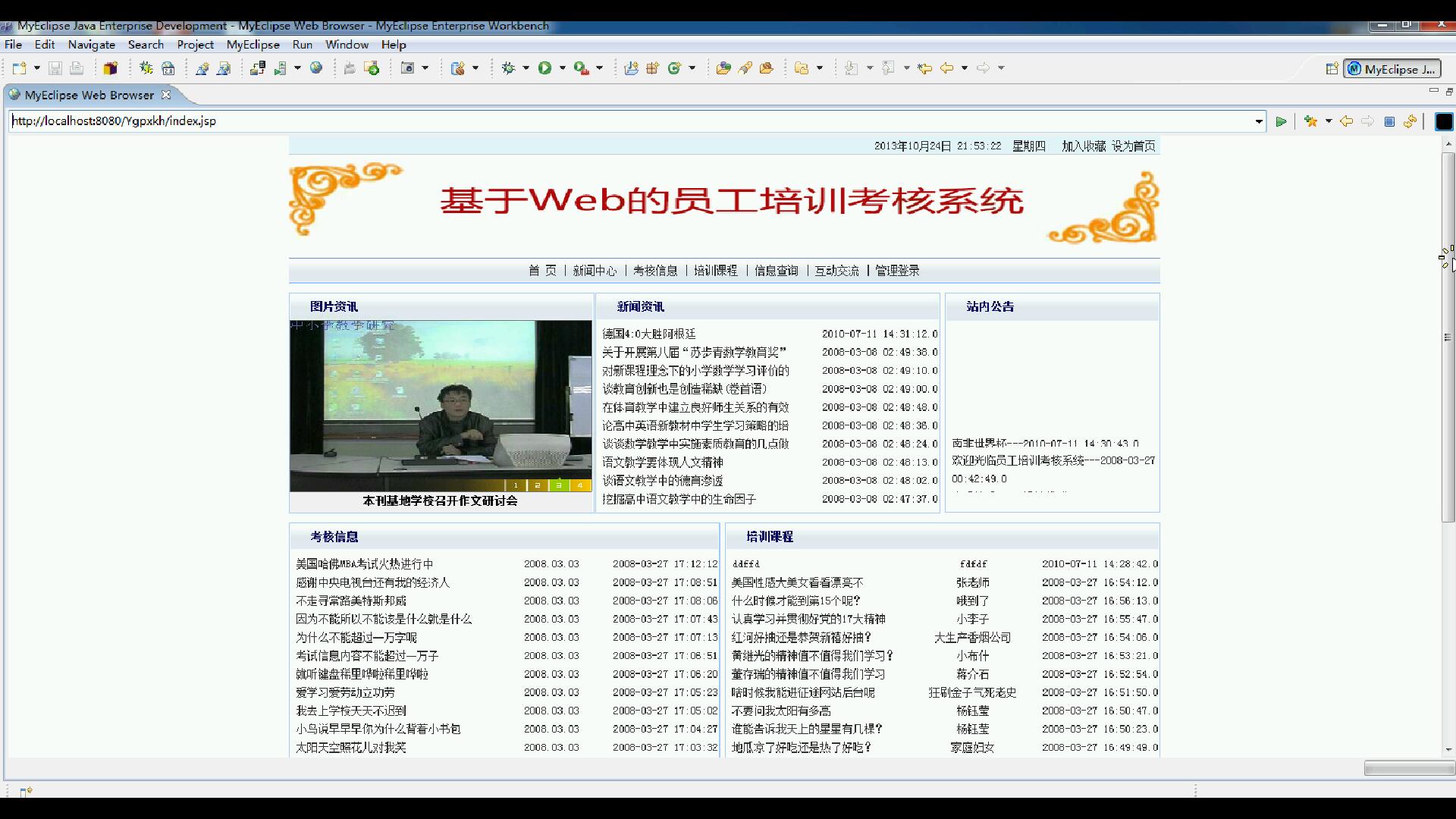This screenshot has width=1456, height=819.
Task: Open the web browser globe icon
Action: tap(316, 68)
